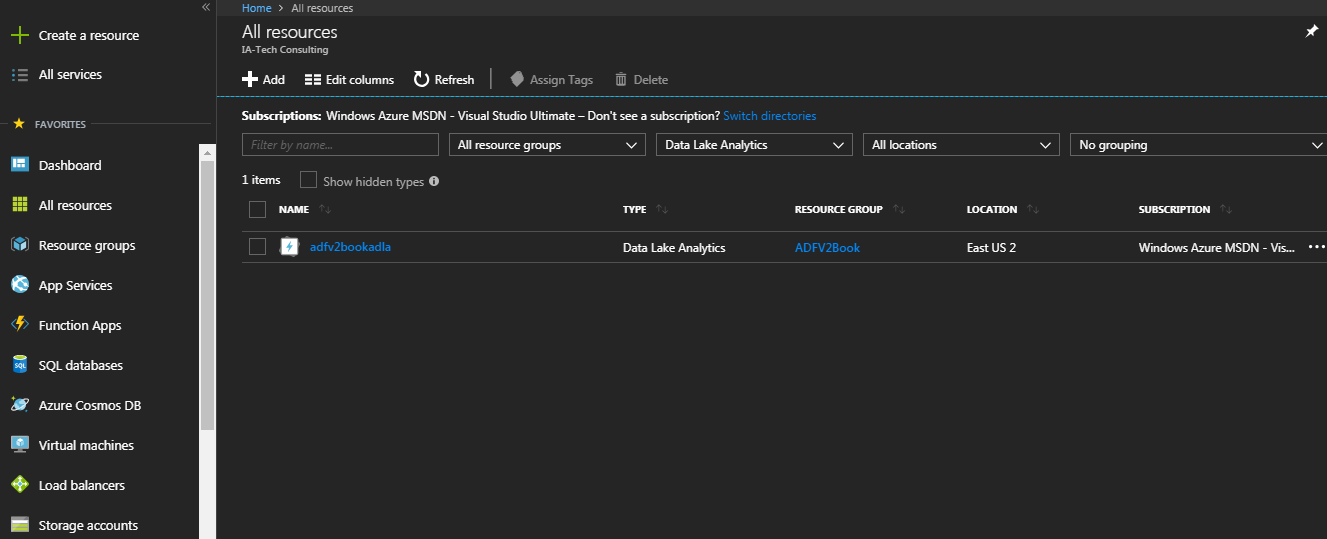Sort by the Resource Group column arrows
The width and height of the screenshot is (1327, 539).
898,210
